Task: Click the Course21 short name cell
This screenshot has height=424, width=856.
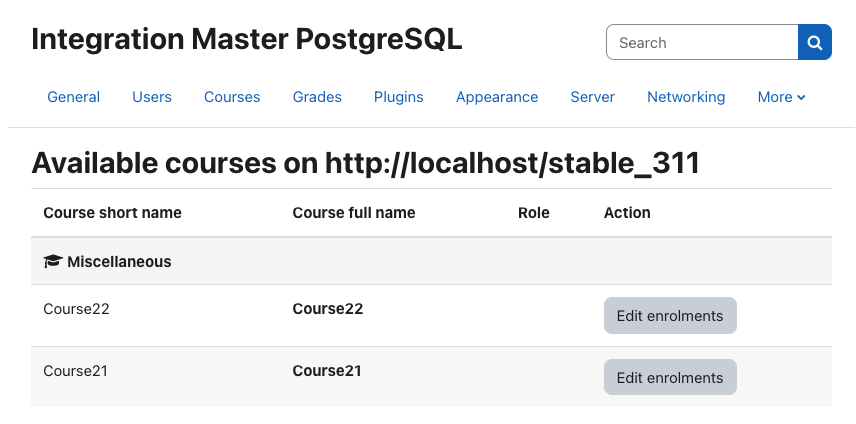Action: click(x=75, y=371)
